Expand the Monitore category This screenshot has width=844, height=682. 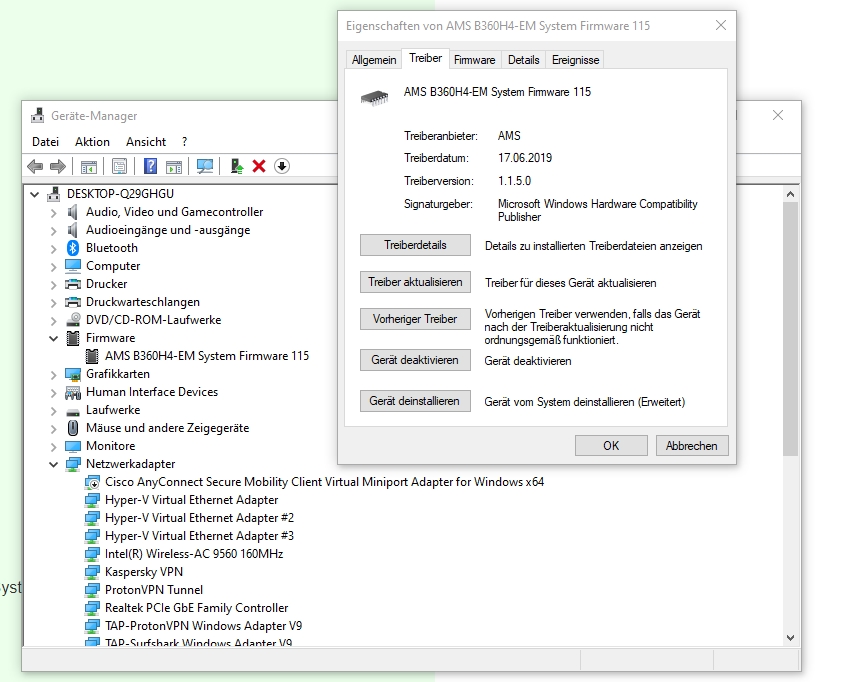(x=53, y=446)
